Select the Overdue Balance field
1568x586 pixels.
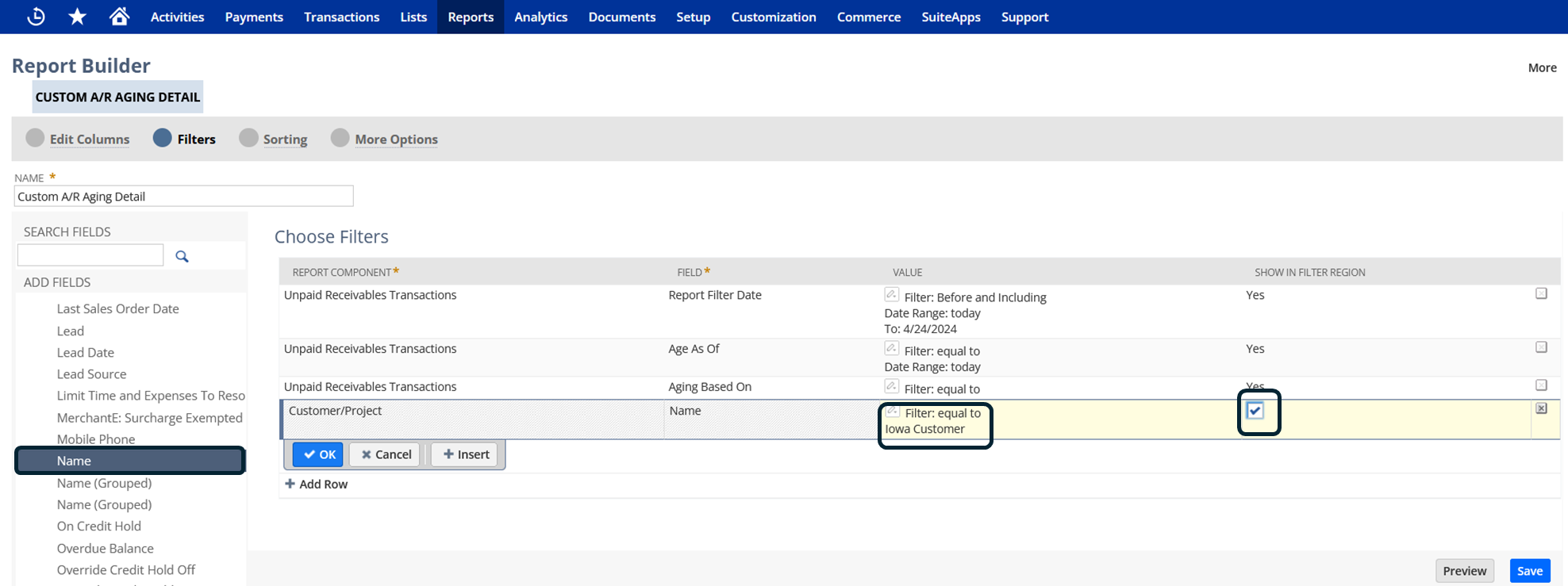105,548
